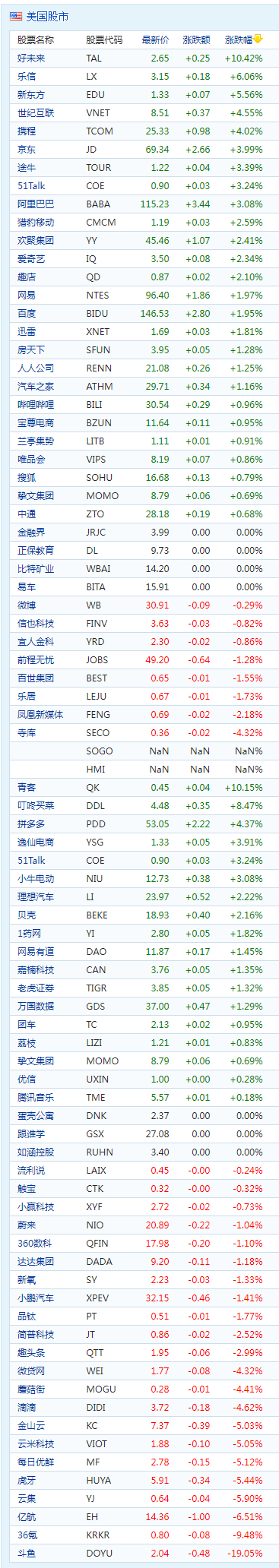
Task: Click the US flag icon in header
Action: click(x=16, y=15)
